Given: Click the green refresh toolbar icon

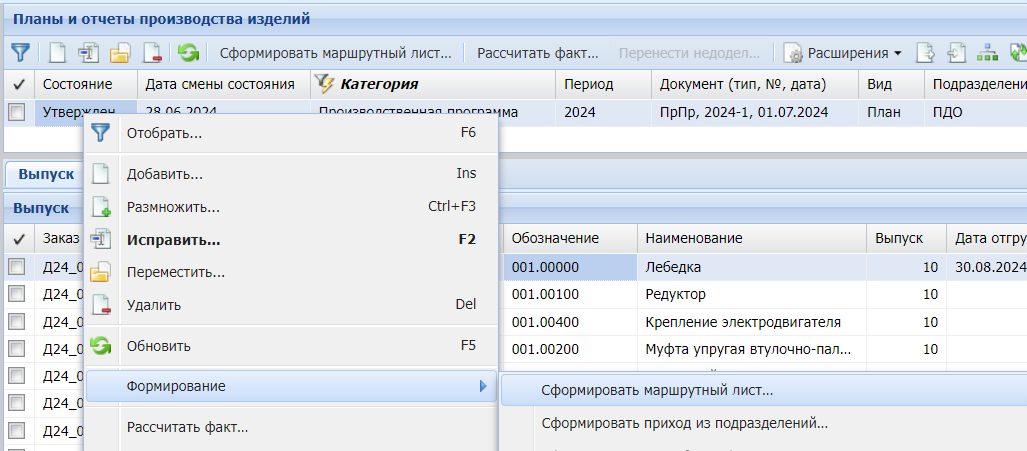Looking at the screenshot, I should (x=188, y=52).
